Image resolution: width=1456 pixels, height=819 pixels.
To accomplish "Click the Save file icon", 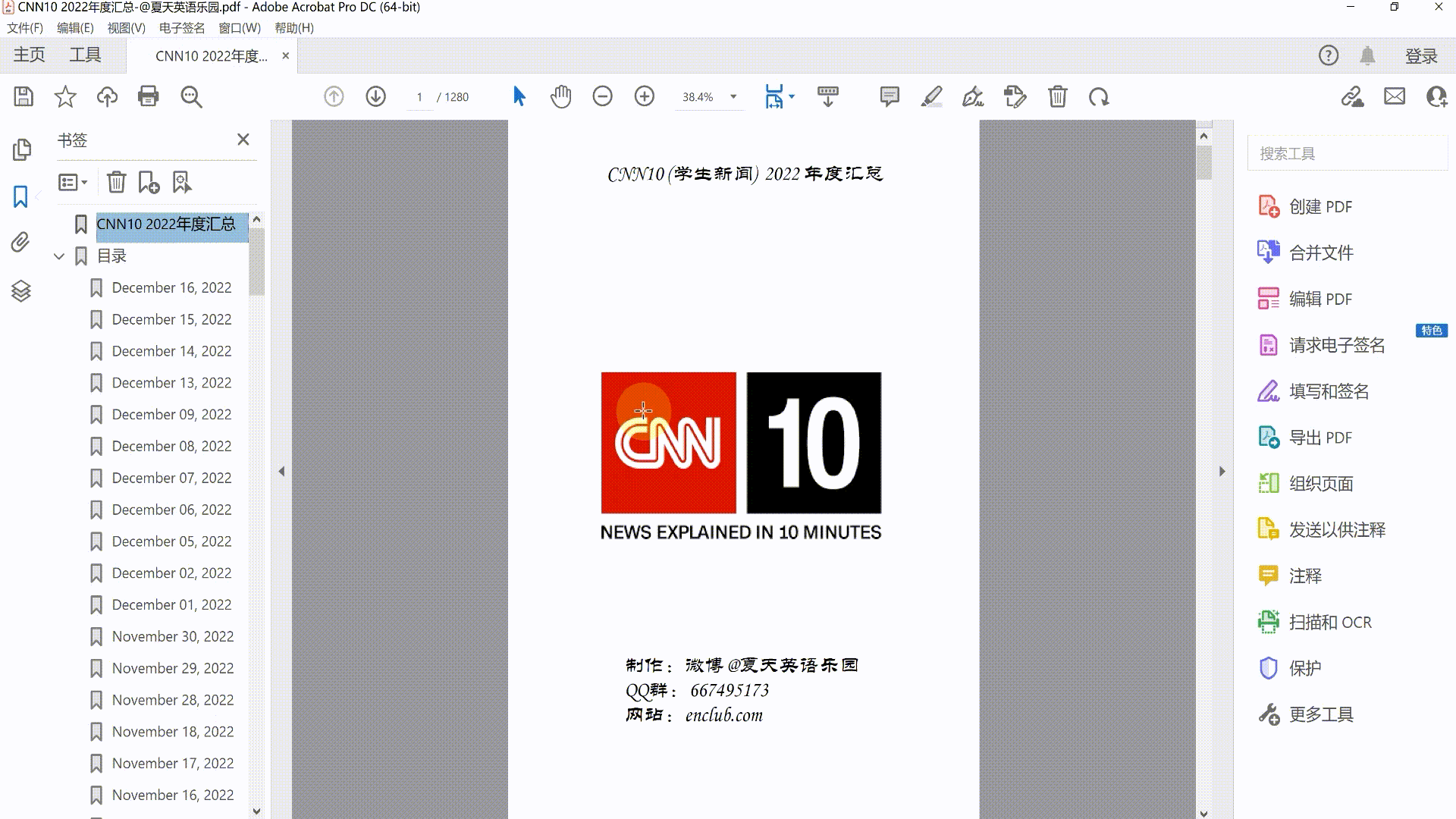I will (x=24, y=96).
